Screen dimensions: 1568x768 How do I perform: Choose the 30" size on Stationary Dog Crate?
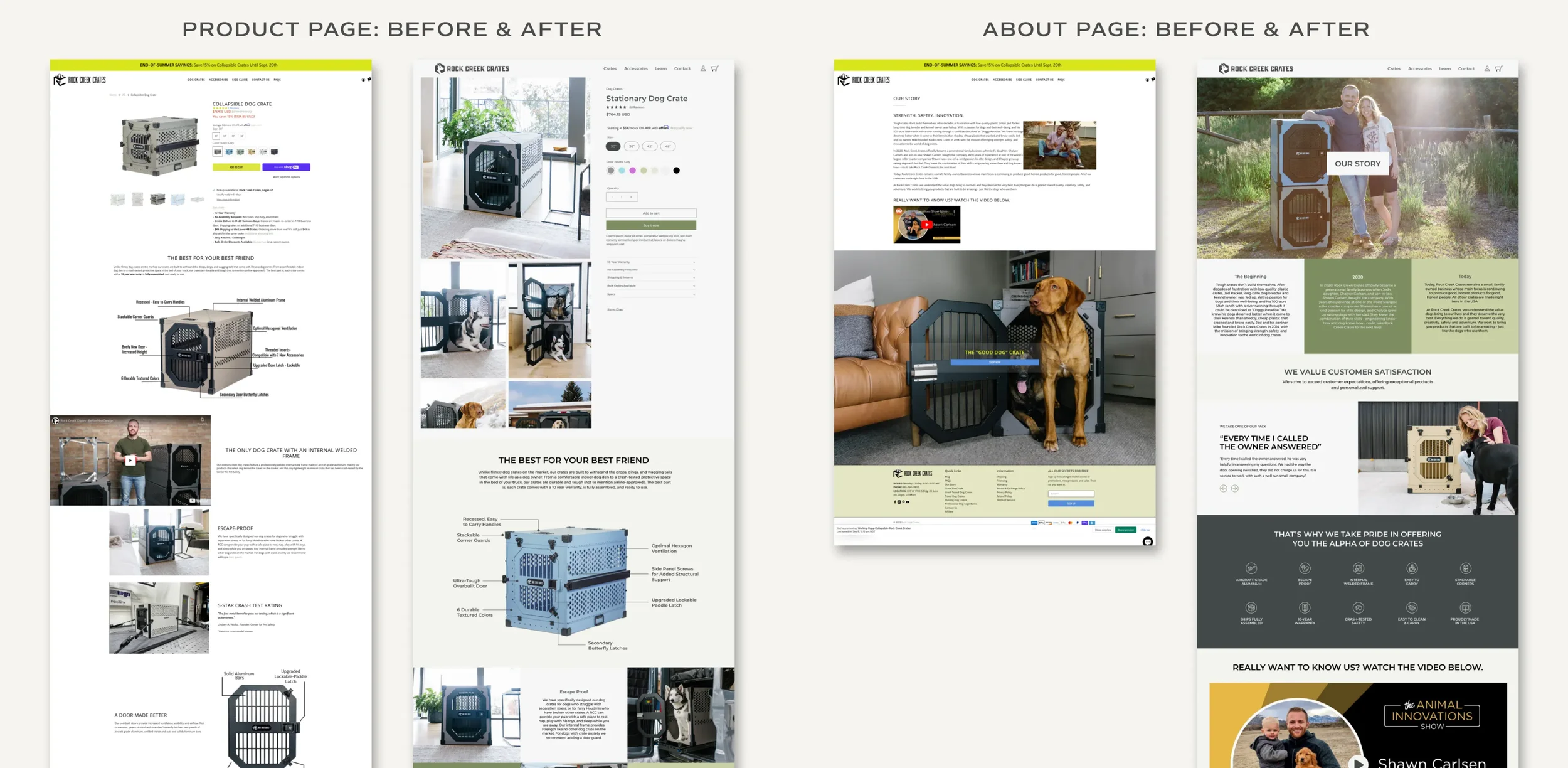(613, 146)
